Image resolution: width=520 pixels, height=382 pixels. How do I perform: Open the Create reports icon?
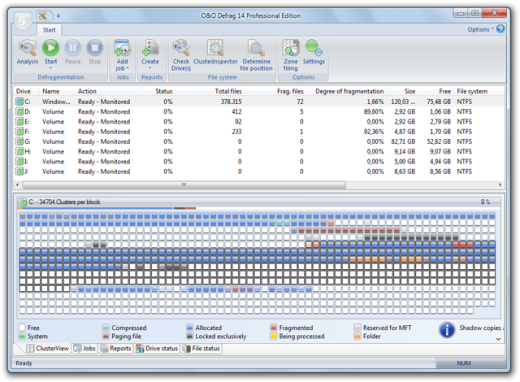[150, 48]
